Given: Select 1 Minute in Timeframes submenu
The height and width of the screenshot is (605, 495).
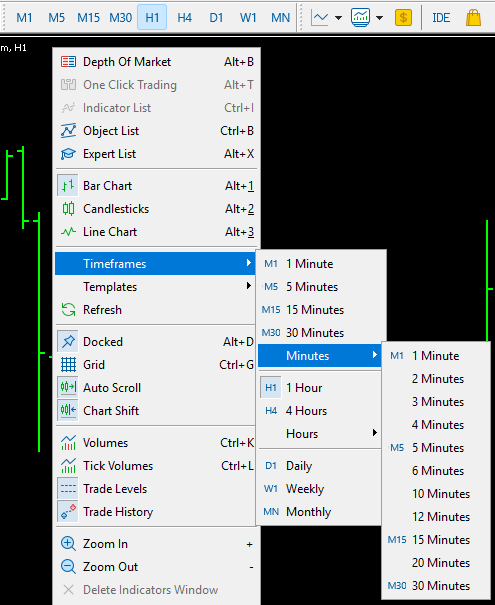Looking at the screenshot, I should tap(320, 264).
